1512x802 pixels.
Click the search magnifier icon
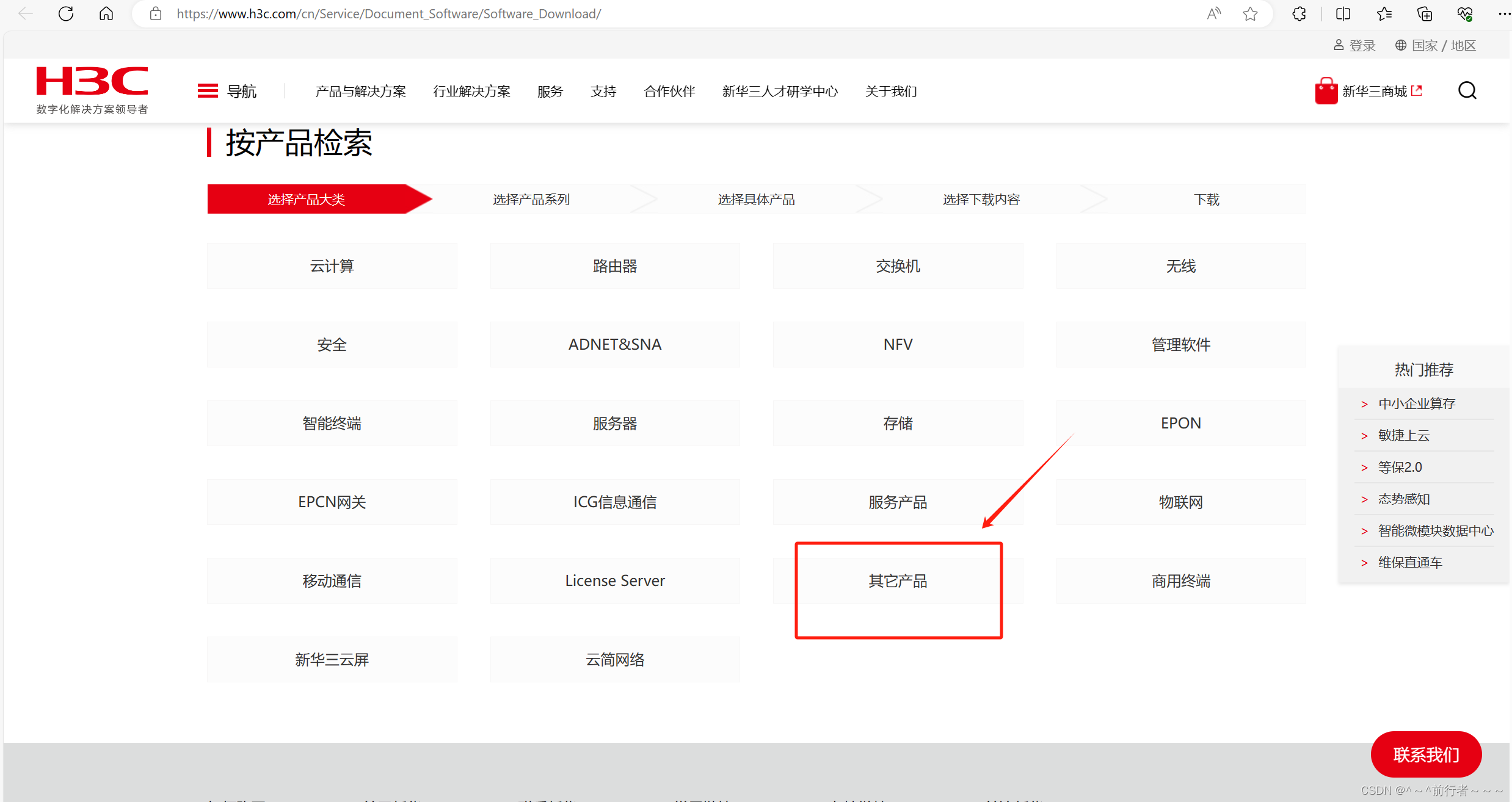(1467, 91)
